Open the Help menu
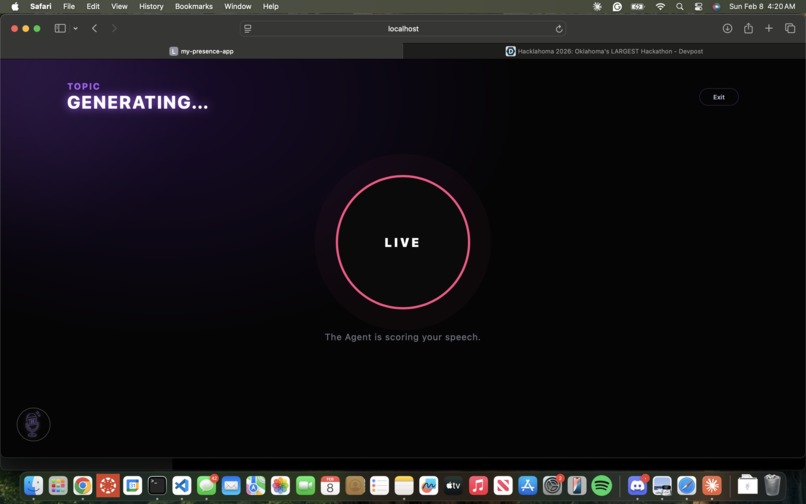The width and height of the screenshot is (806, 504). pyautogui.click(x=270, y=6)
